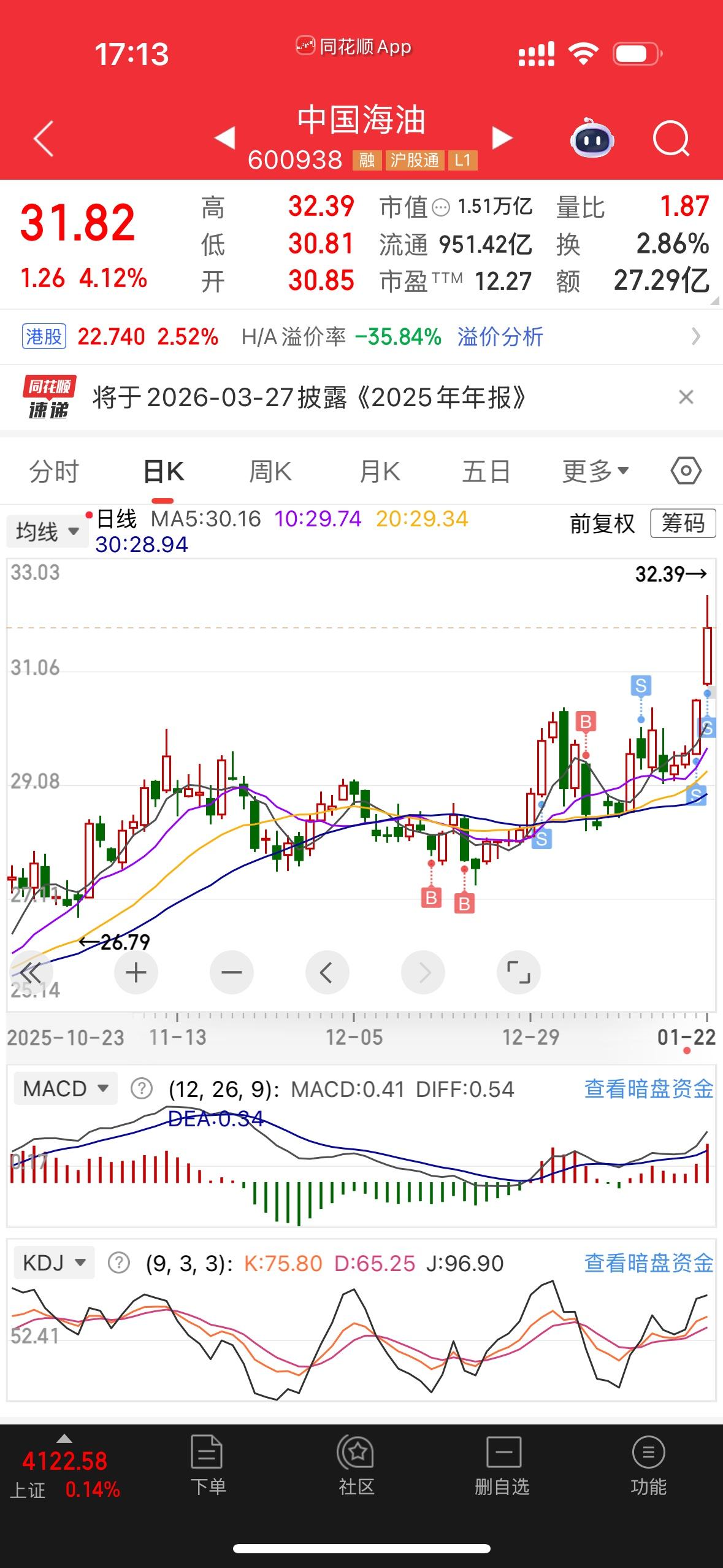
Task: Tap current price 31.82
Action: (77, 223)
